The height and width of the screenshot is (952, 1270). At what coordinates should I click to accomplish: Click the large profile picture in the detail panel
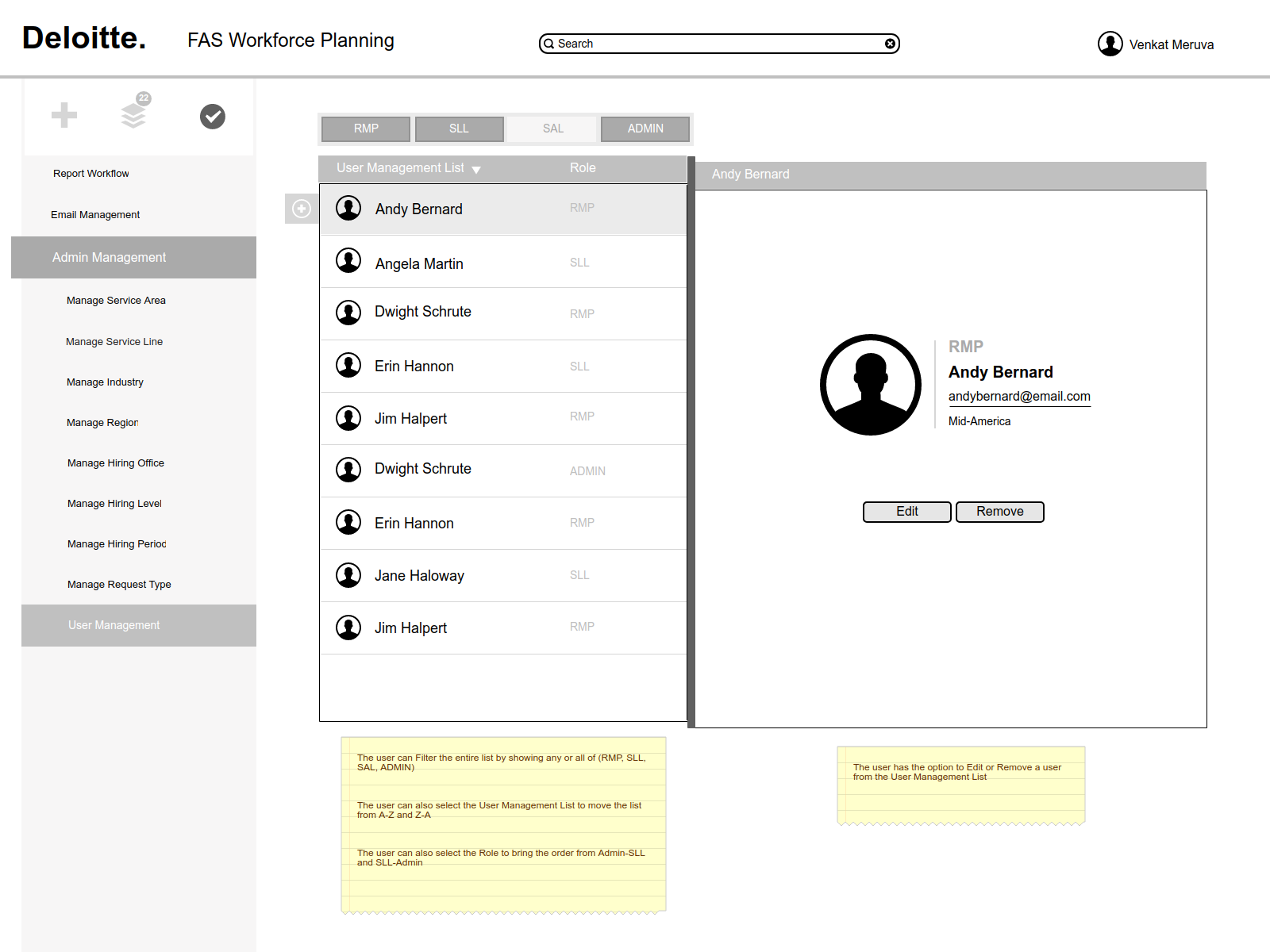(x=871, y=385)
